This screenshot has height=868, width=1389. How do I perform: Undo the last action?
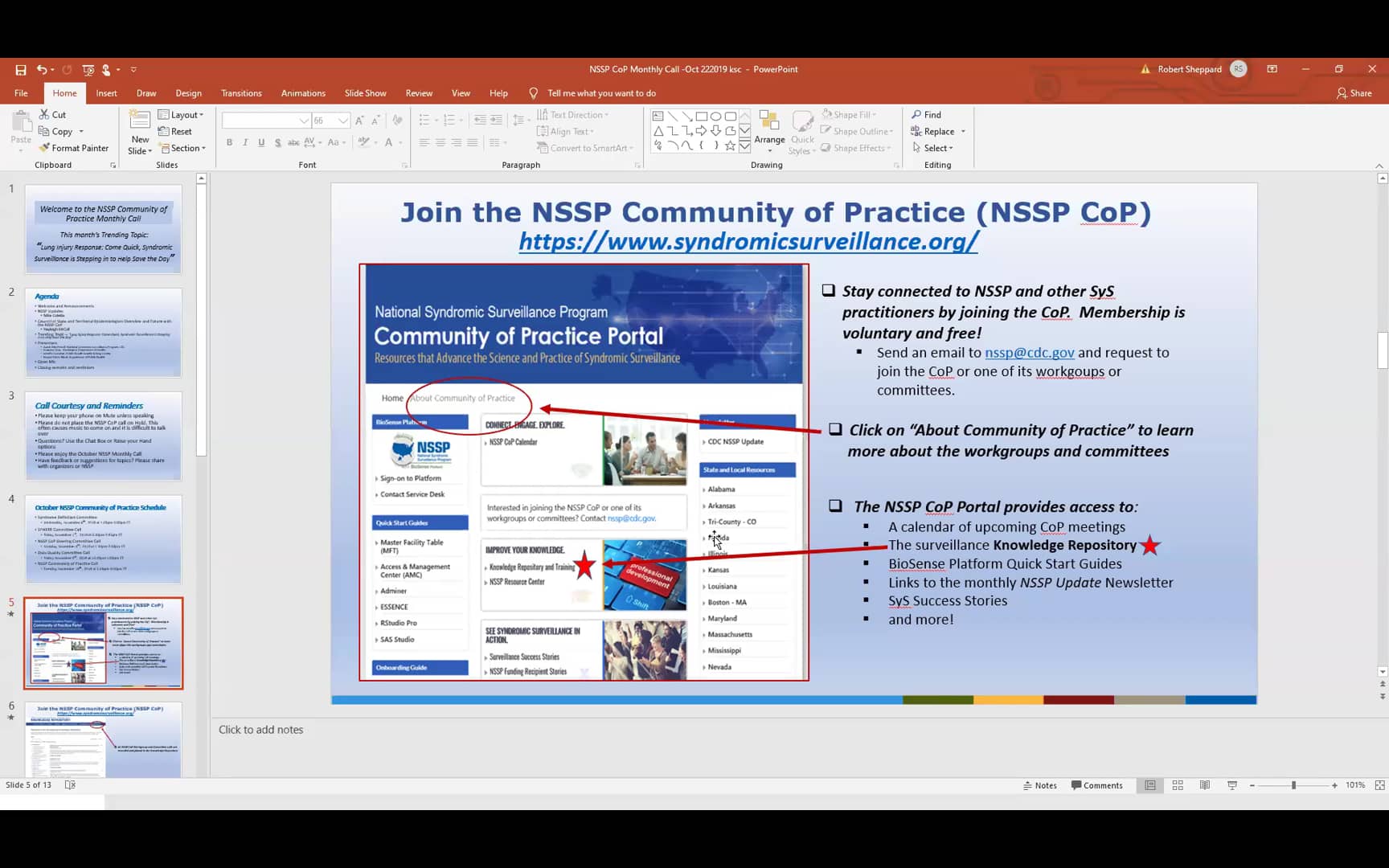tap(41, 70)
